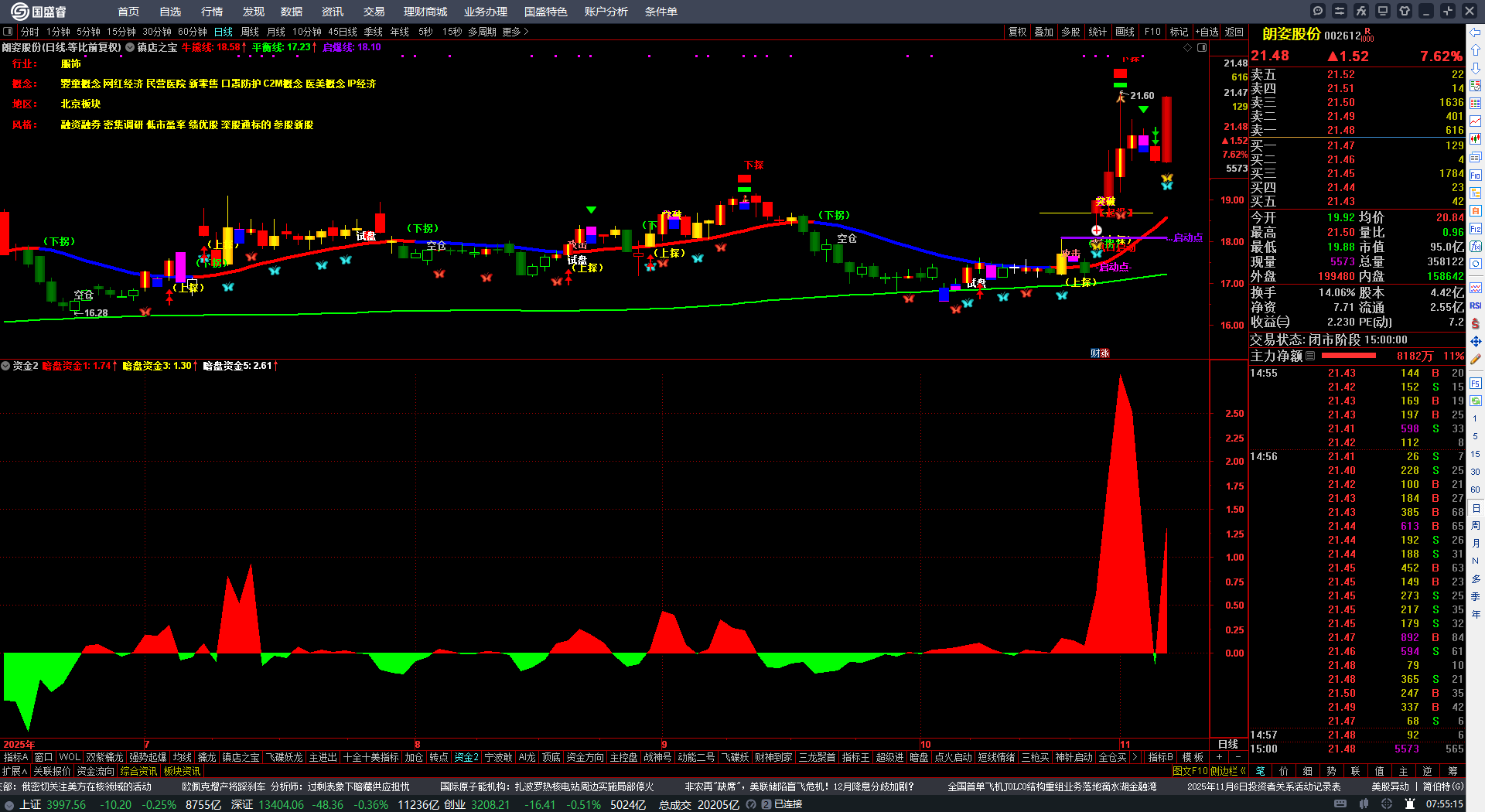Click the 模板 template button
The width and height of the screenshot is (1485, 812).
1193,757
